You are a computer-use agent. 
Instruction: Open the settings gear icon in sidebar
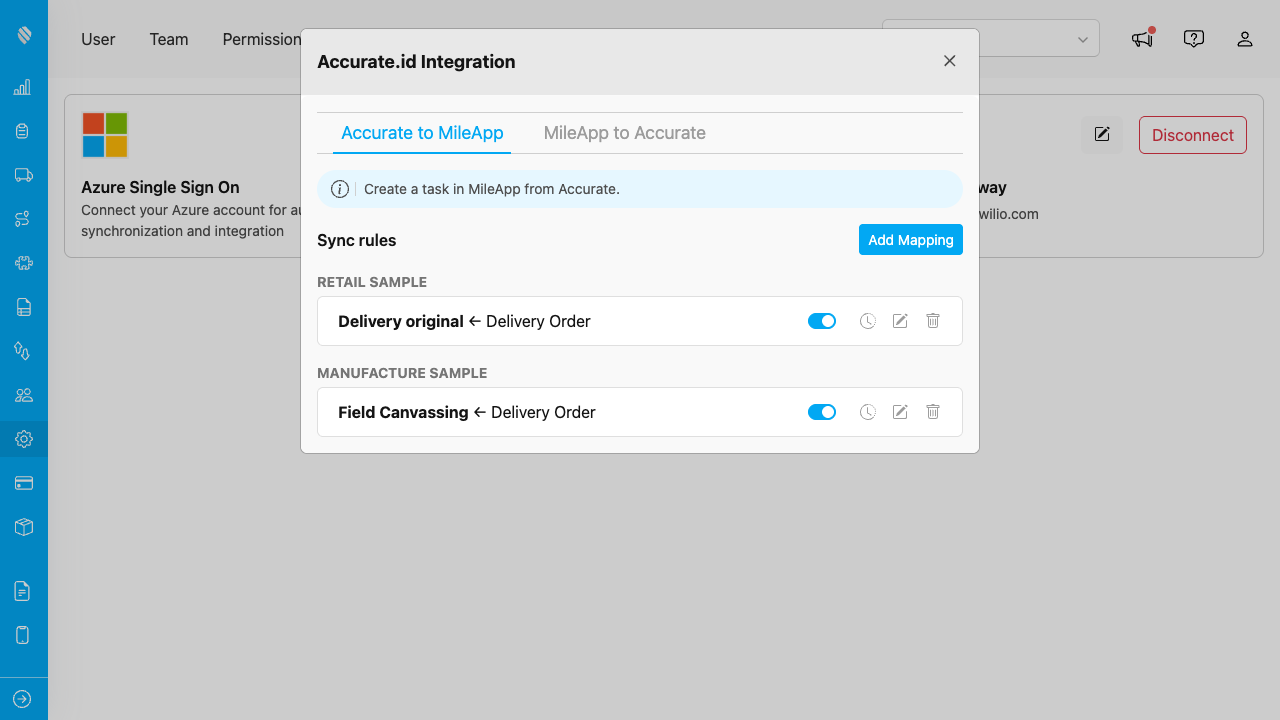[23, 439]
